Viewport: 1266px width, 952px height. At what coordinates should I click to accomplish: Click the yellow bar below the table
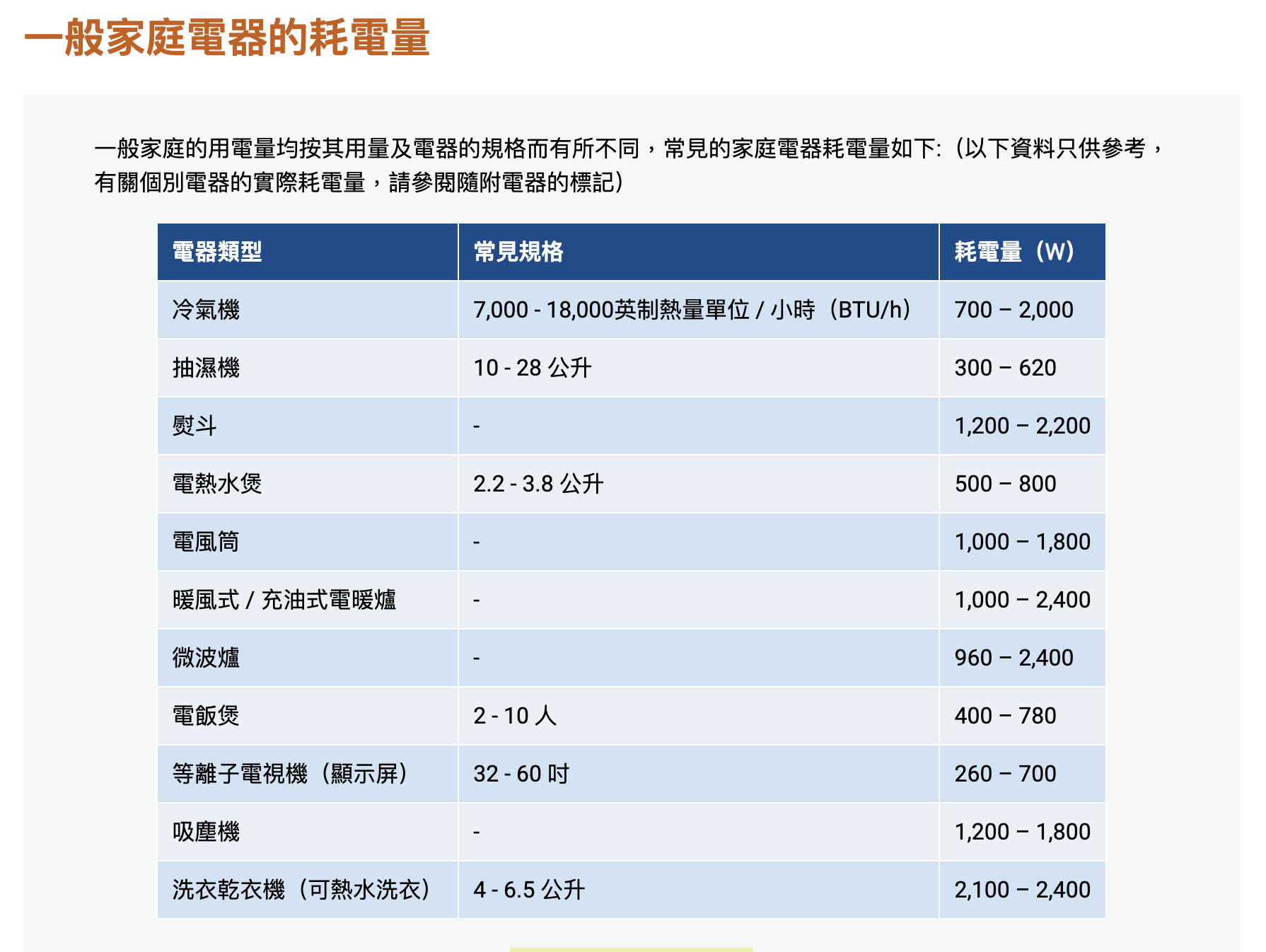pos(631,949)
